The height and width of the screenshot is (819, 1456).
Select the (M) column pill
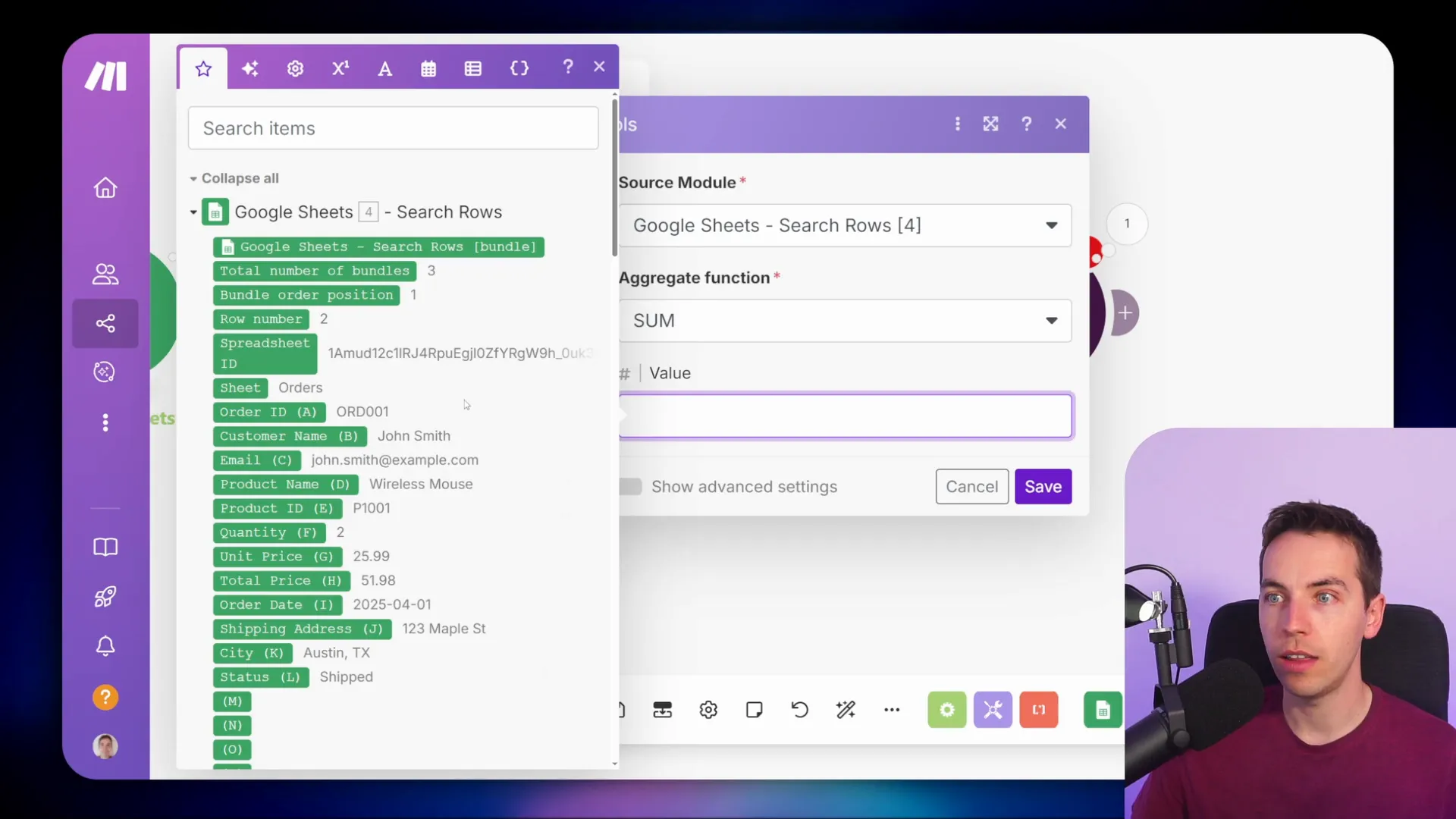232,702
